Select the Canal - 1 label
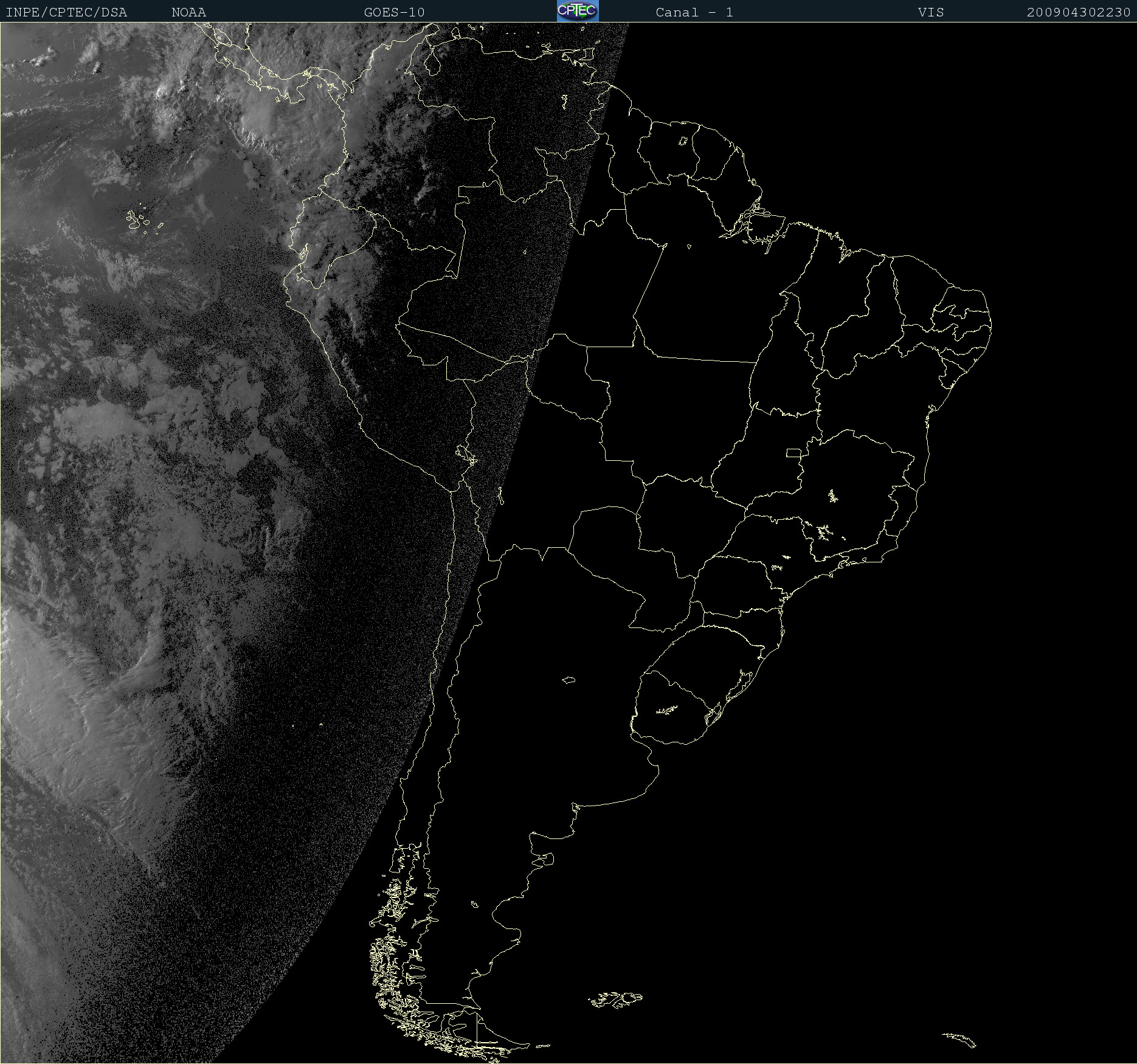 tap(694, 12)
